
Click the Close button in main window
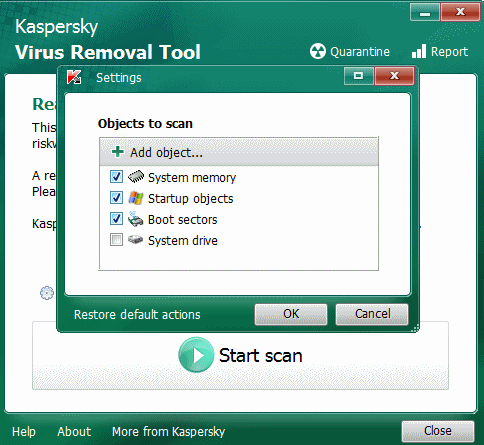[x=438, y=431]
